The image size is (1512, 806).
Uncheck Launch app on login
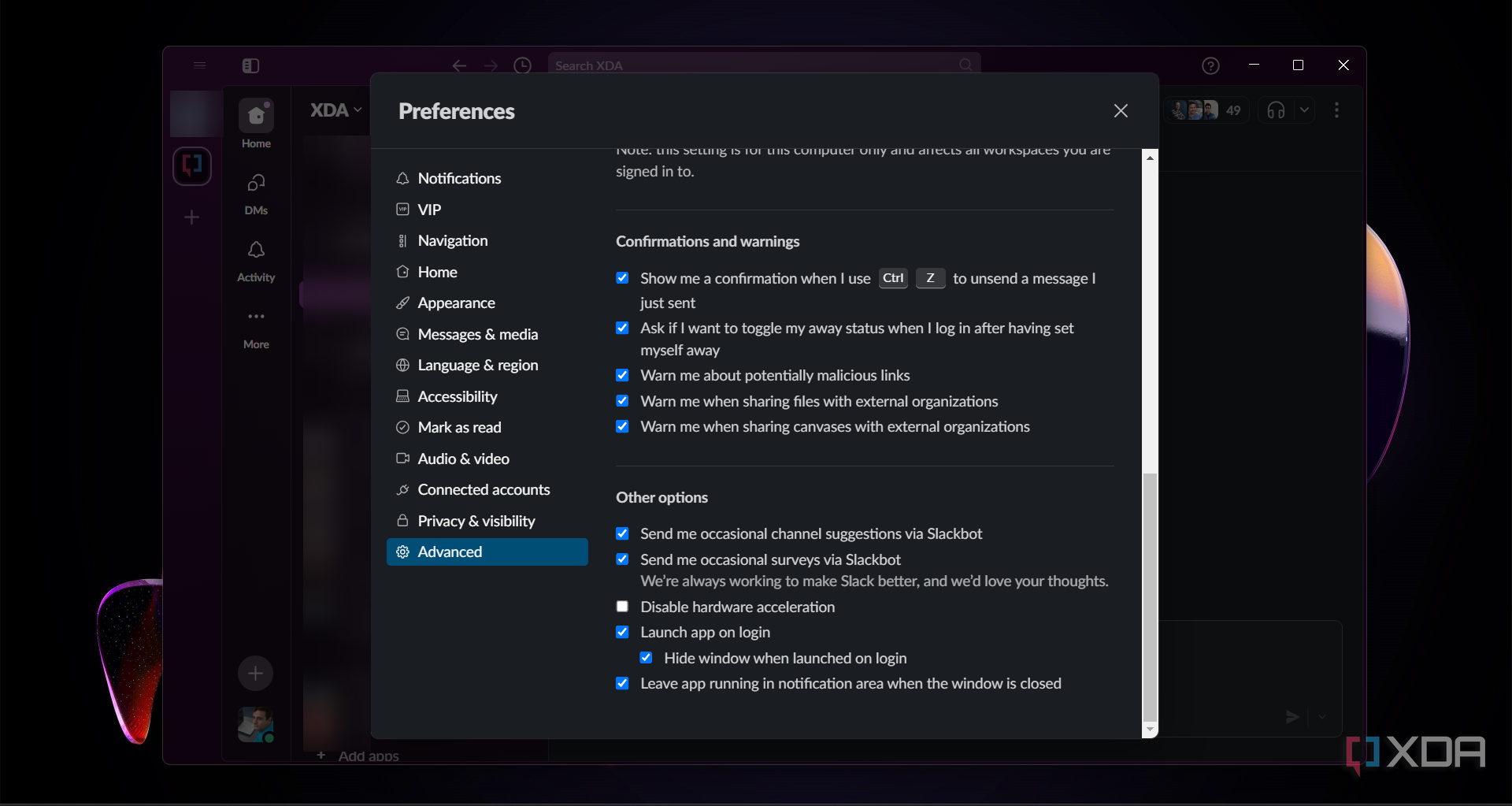coord(622,632)
